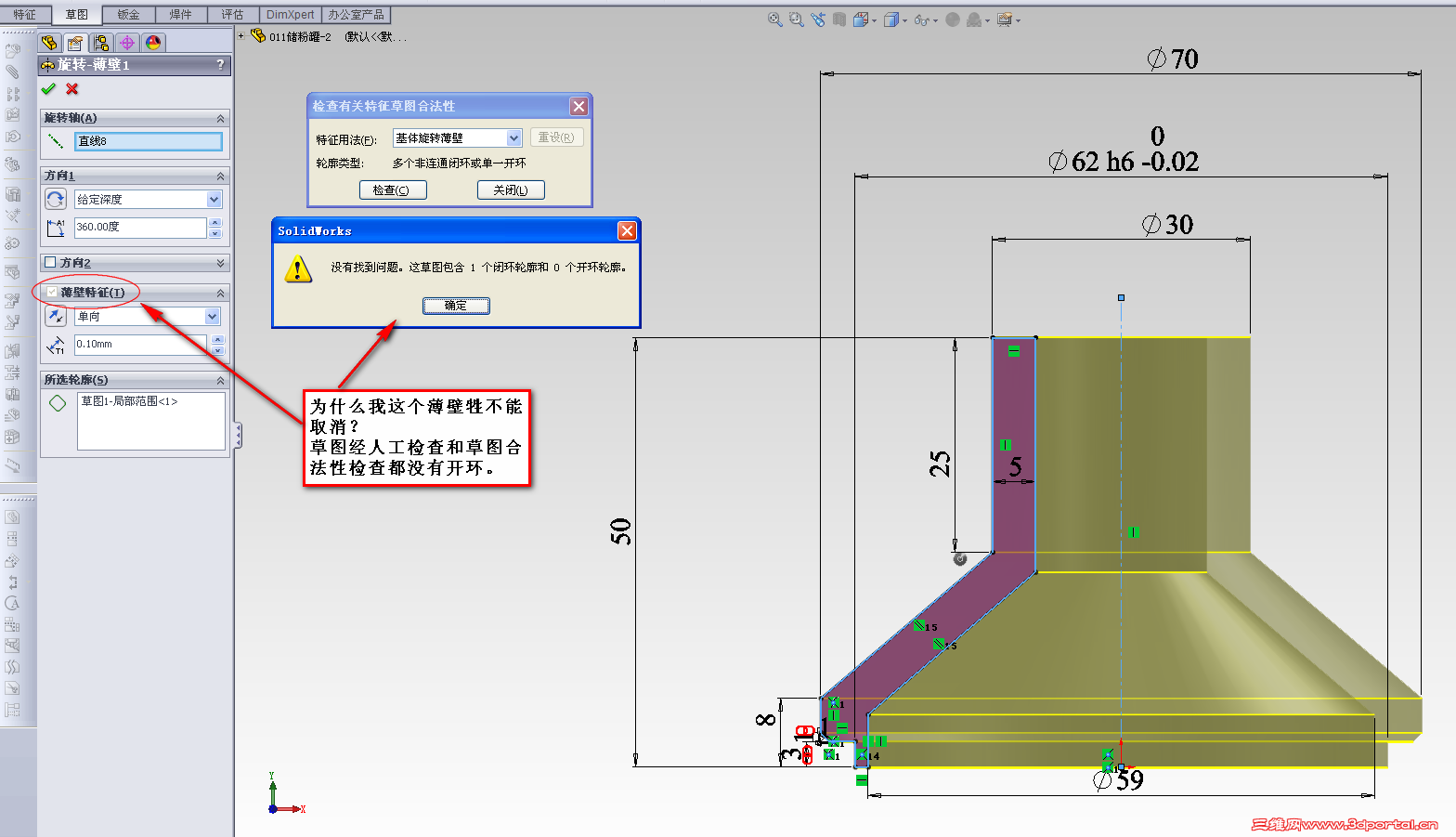Click the Previous View icon
The width and height of the screenshot is (1456, 837).
tap(818, 20)
